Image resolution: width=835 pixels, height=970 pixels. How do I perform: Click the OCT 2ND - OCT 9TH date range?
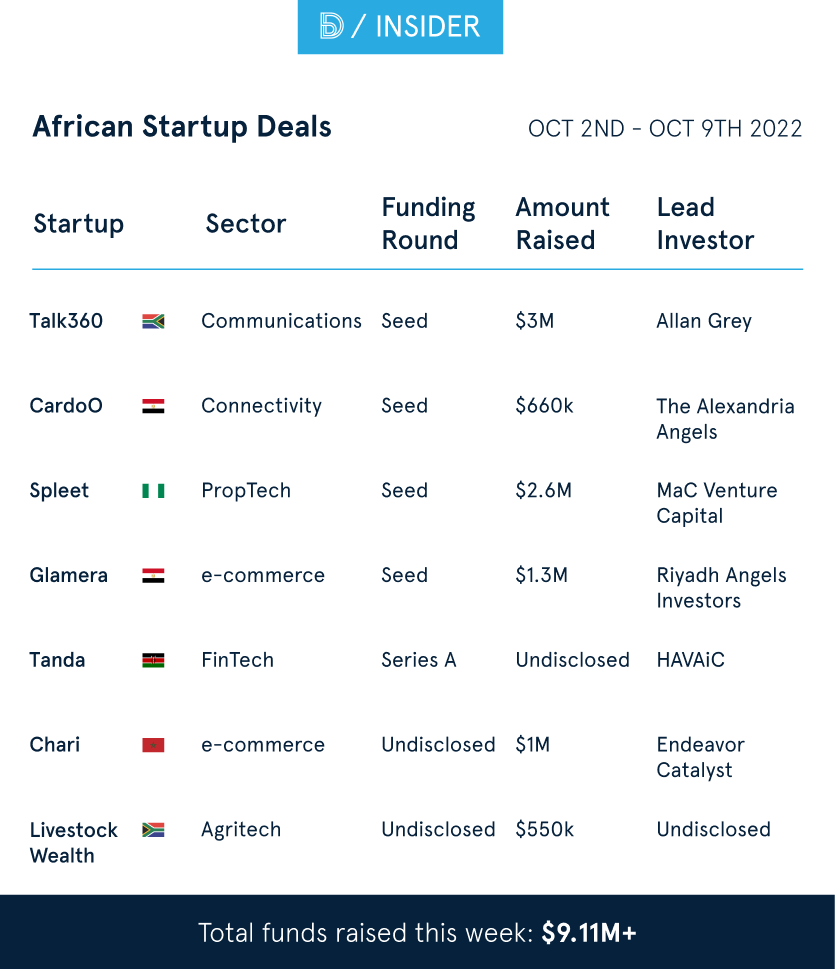[x=665, y=129]
